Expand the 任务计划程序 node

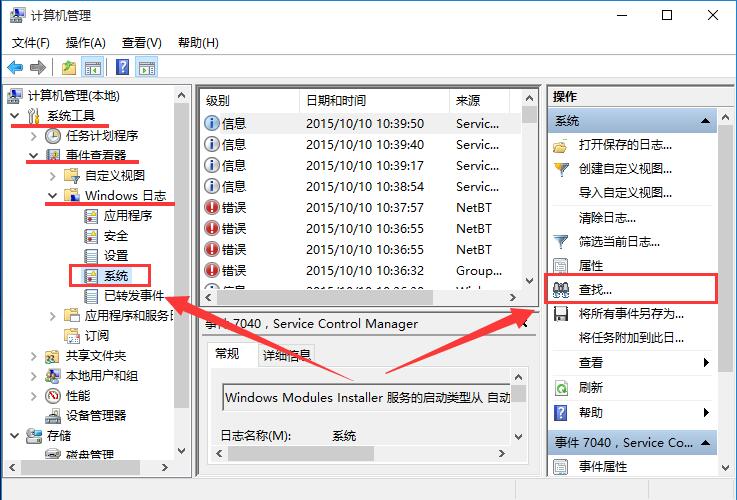35,136
